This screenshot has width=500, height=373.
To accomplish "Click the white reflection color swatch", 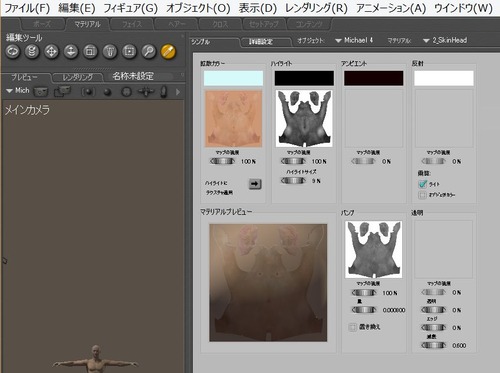I will click(444, 78).
